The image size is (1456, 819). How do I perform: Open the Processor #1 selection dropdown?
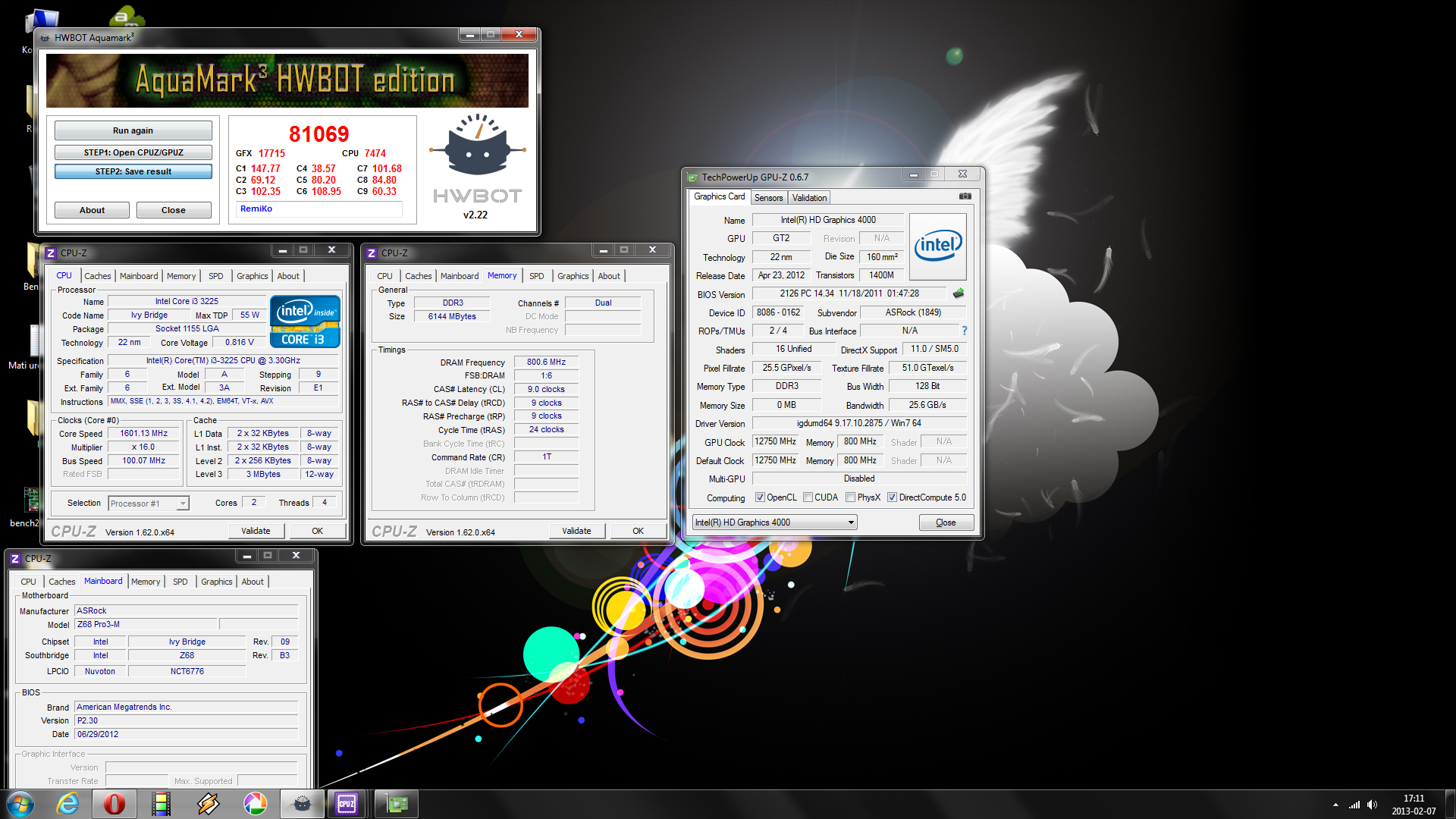149,504
